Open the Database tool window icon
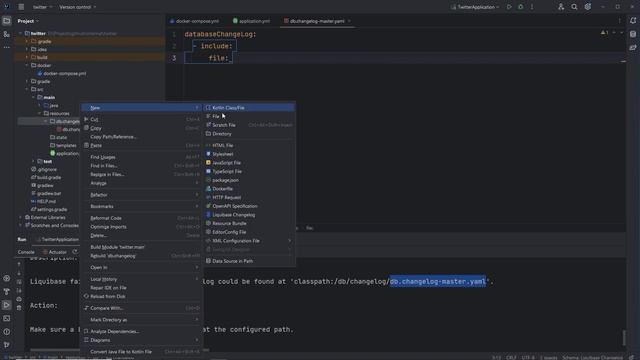Image resolution: width=640 pixels, height=360 pixels. click(633, 34)
